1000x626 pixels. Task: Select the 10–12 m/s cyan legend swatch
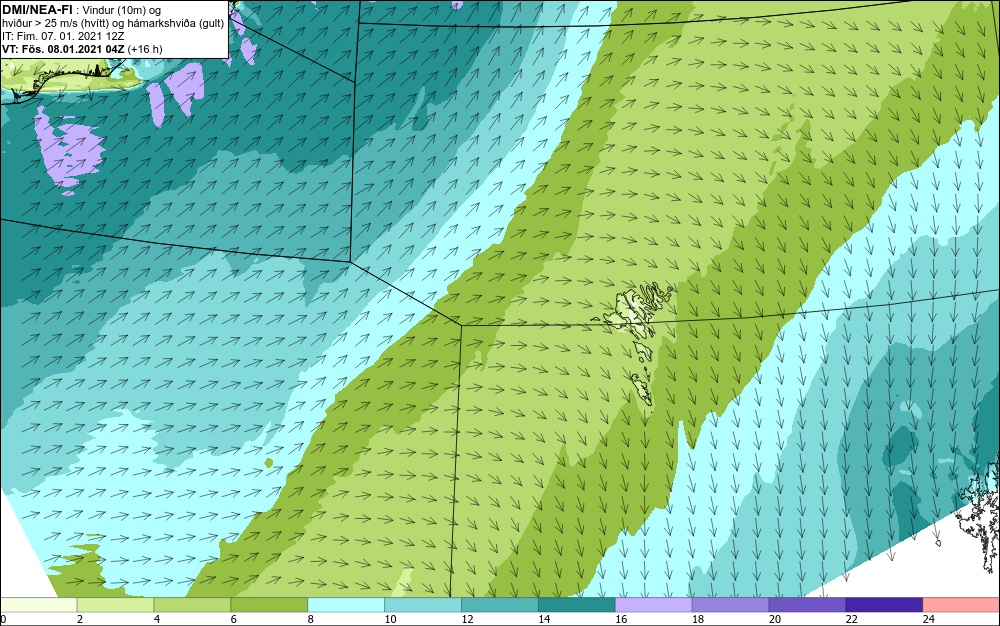tap(423, 605)
